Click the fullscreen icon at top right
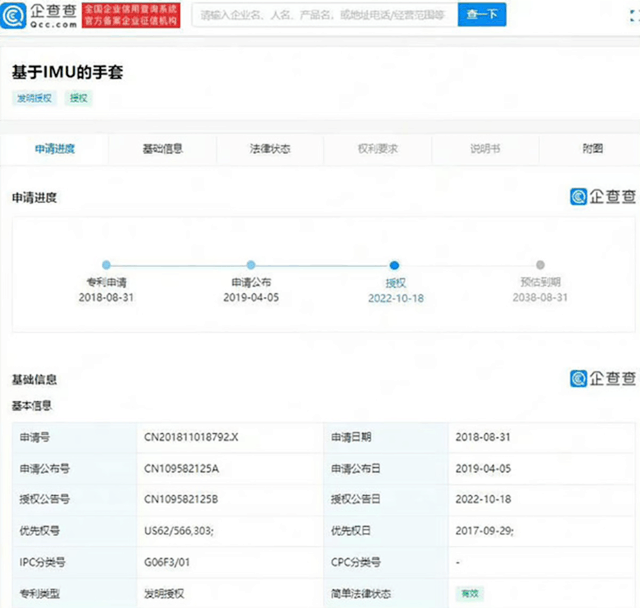The image size is (640, 608). (634, 16)
